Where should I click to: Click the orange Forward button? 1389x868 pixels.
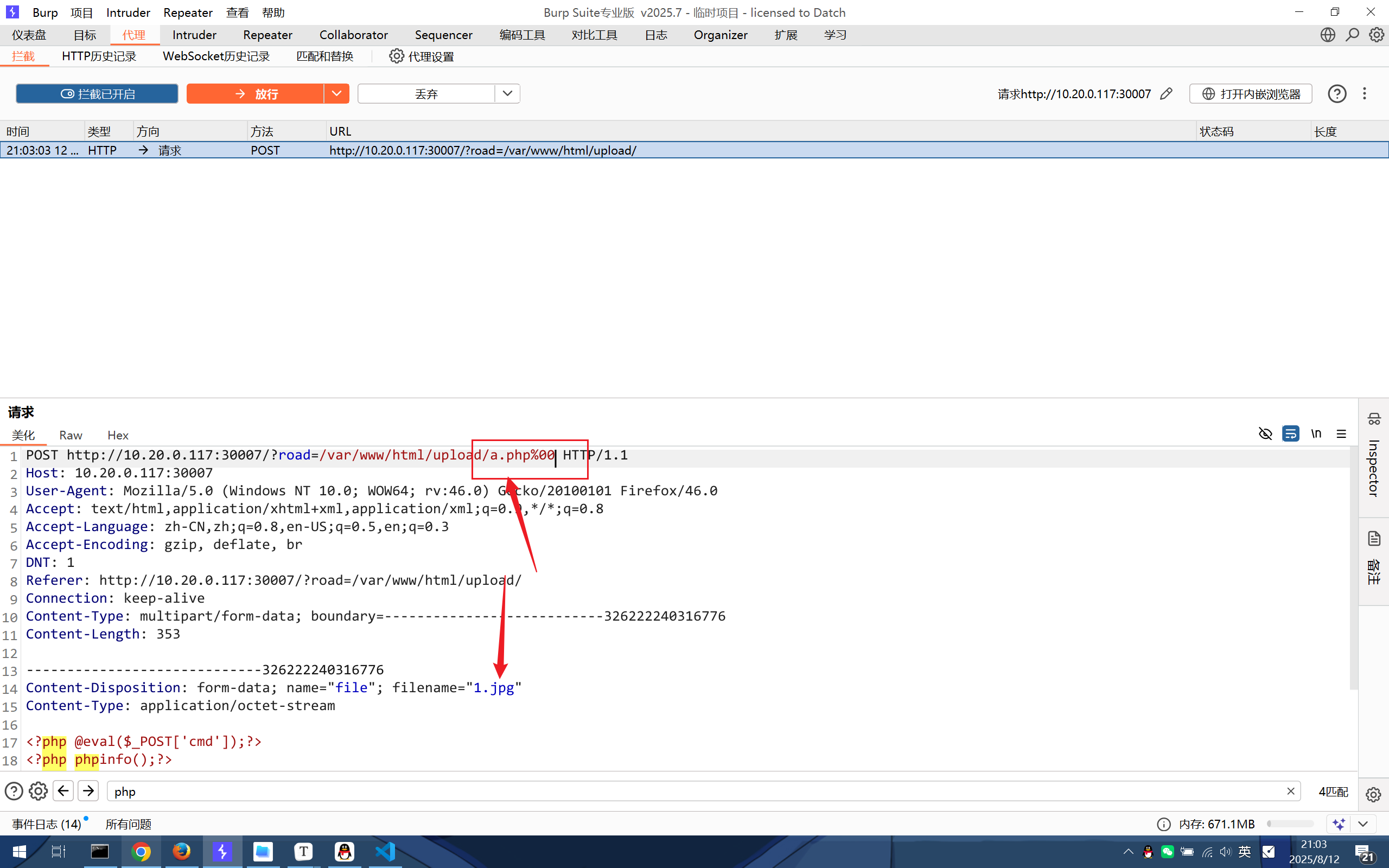(x=256, y=93)
